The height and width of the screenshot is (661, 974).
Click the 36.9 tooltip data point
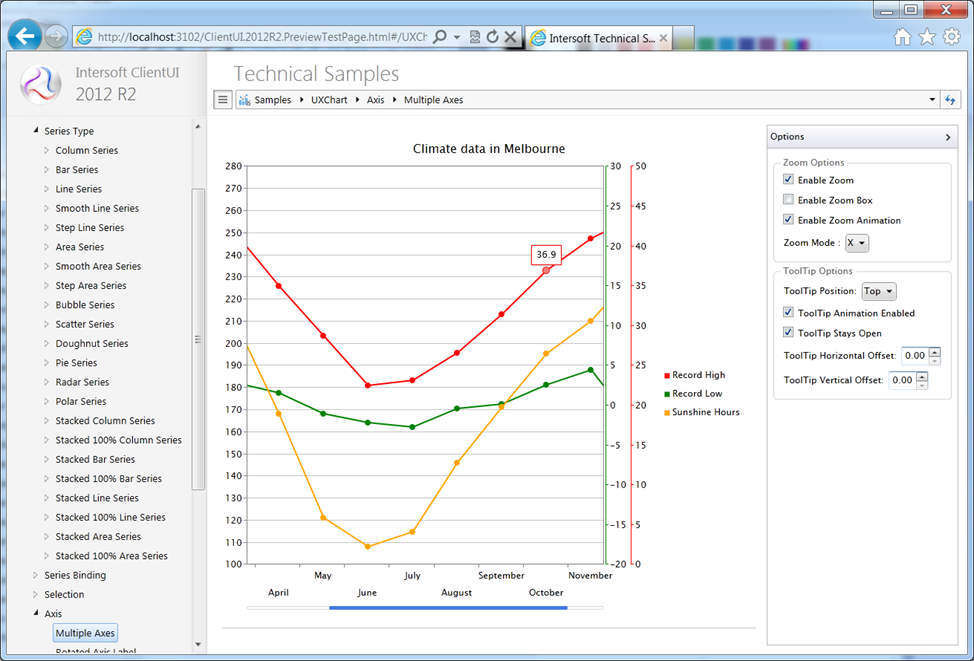[x=546, y=270]
